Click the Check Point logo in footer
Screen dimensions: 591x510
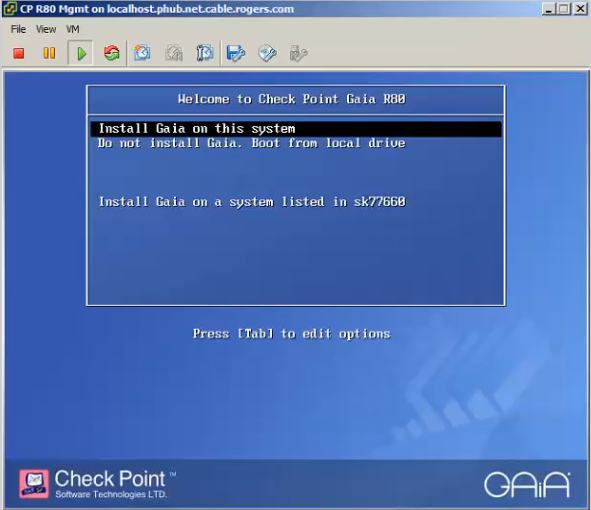coord(97,483)
